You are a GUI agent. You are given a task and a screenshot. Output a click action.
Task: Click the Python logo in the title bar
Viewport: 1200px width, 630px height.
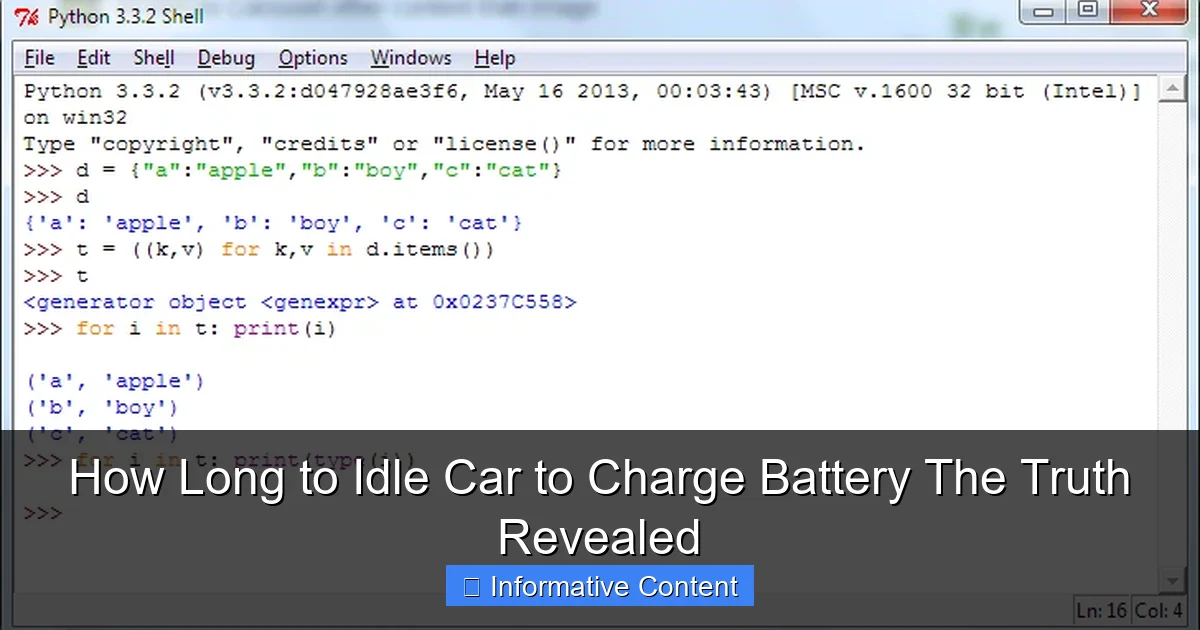(x=28, y=15)
